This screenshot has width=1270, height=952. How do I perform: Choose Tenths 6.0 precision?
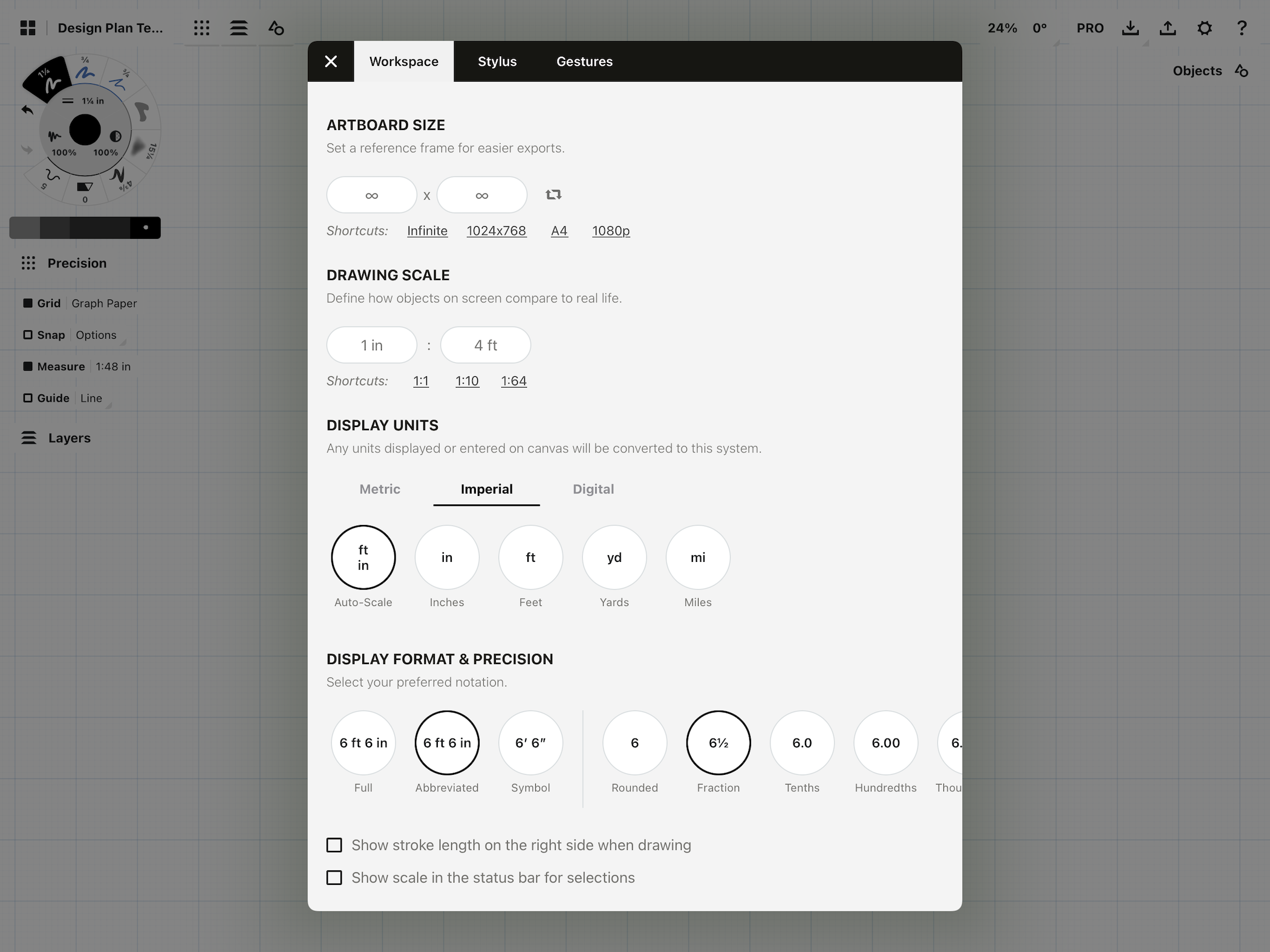point(802,743)
